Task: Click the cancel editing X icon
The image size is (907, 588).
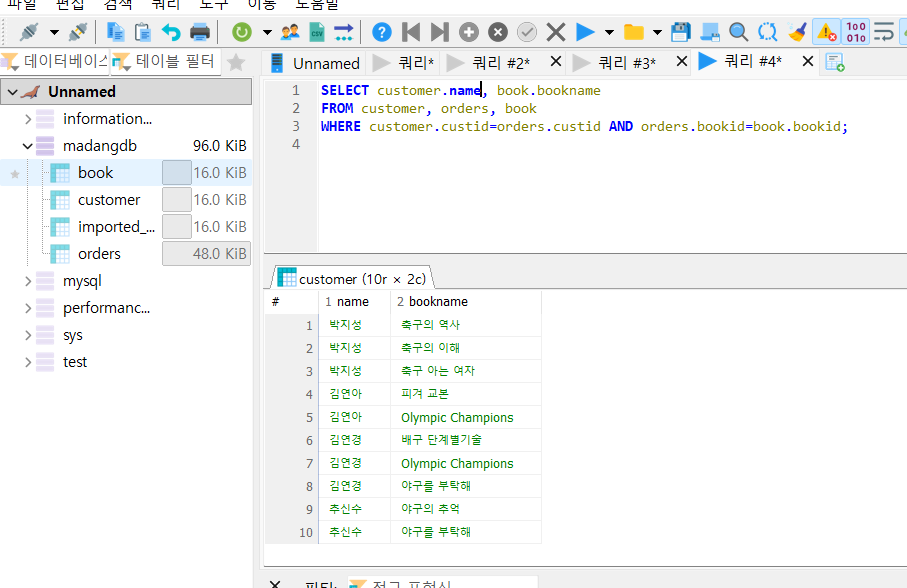Action: [x=556, y=32]
